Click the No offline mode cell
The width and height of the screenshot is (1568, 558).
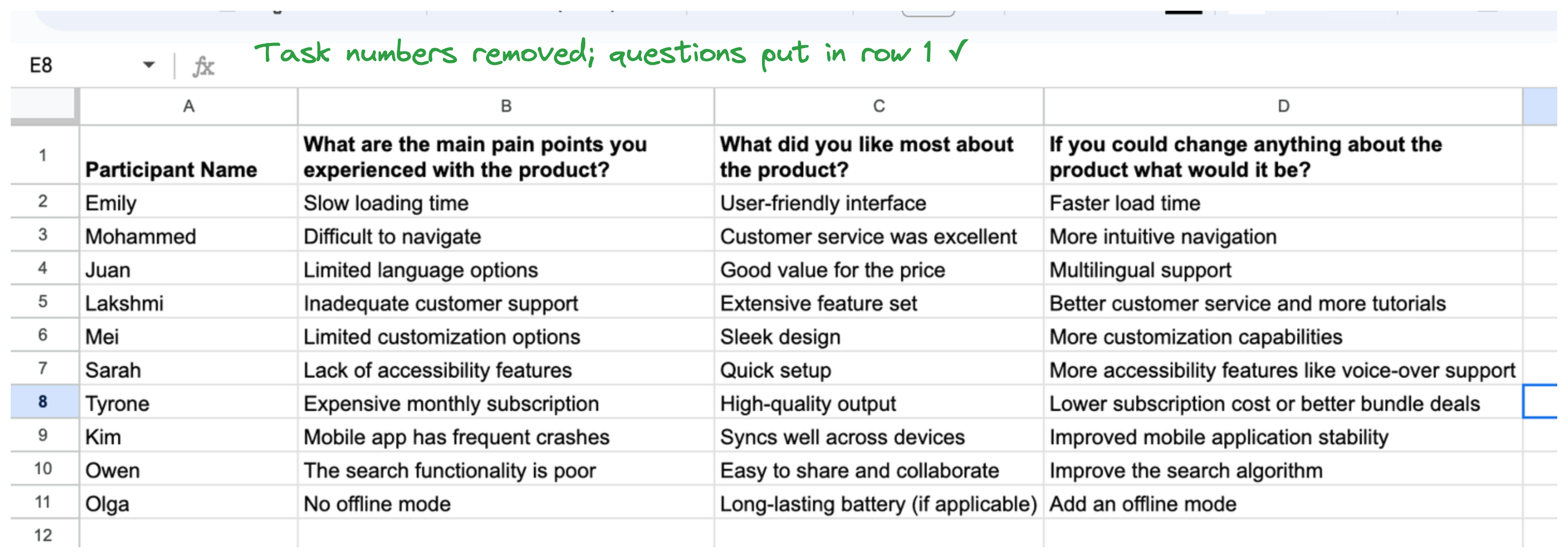(x=506, y=503)
